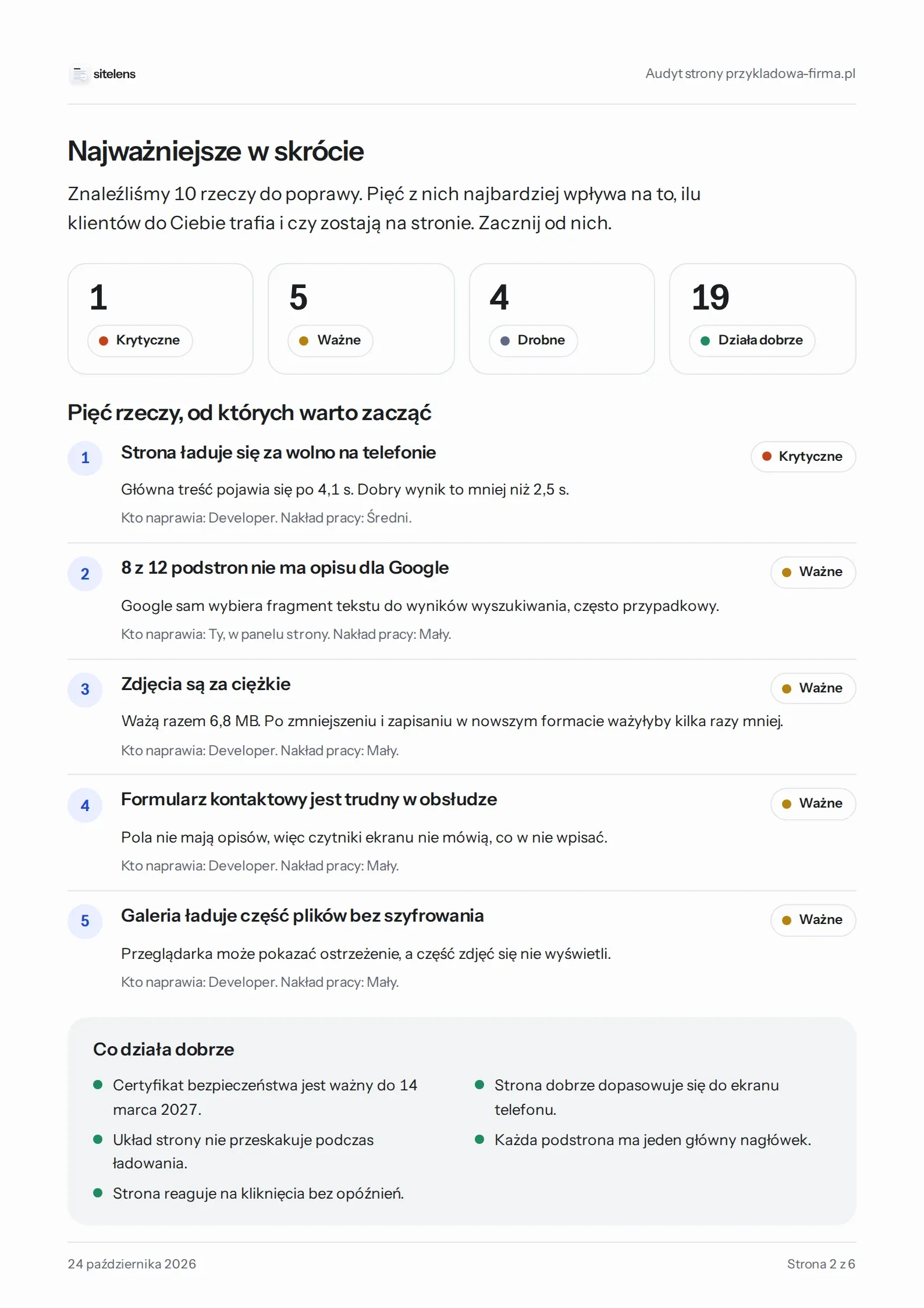Viewport: 924px width, 1308px height.
Task: Select the Drobne pill under count 4
Action: [x=533, y=340]
